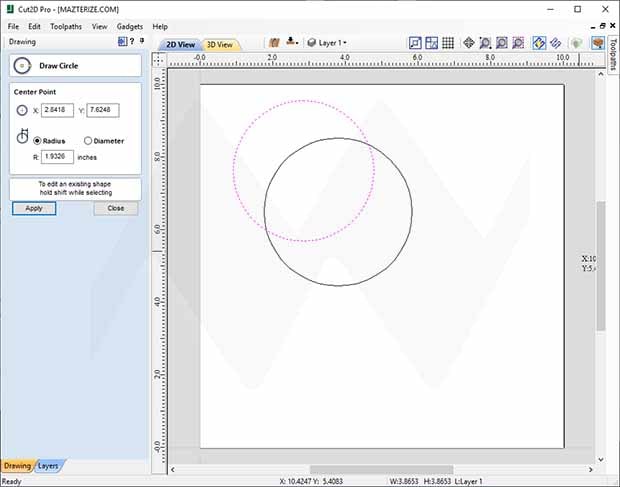The width and height of the screenshot is (620, 487).
Task: Click the Draw Circle tool icon
Action: (x=22, y=66)
